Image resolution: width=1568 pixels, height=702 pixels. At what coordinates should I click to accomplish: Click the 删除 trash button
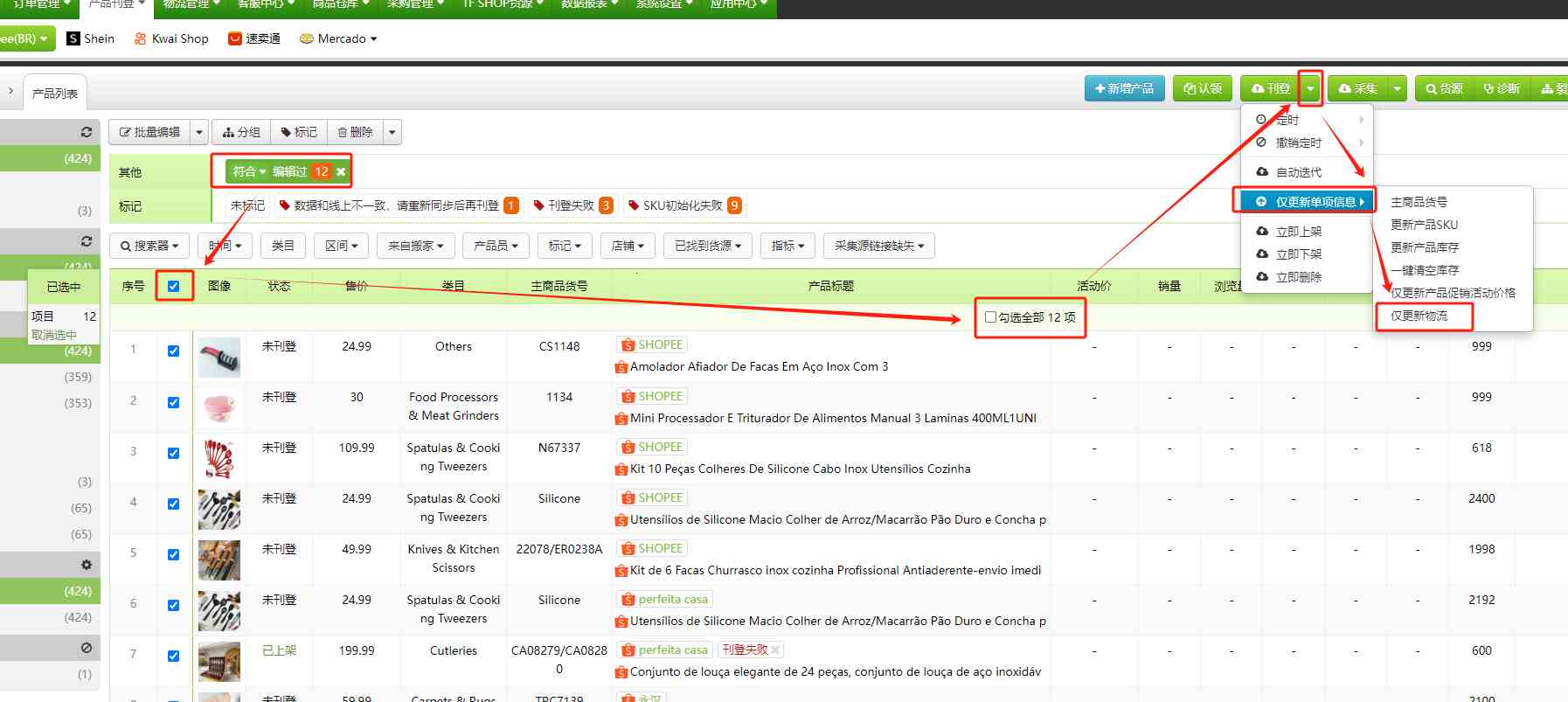click(x=355, y=132)
